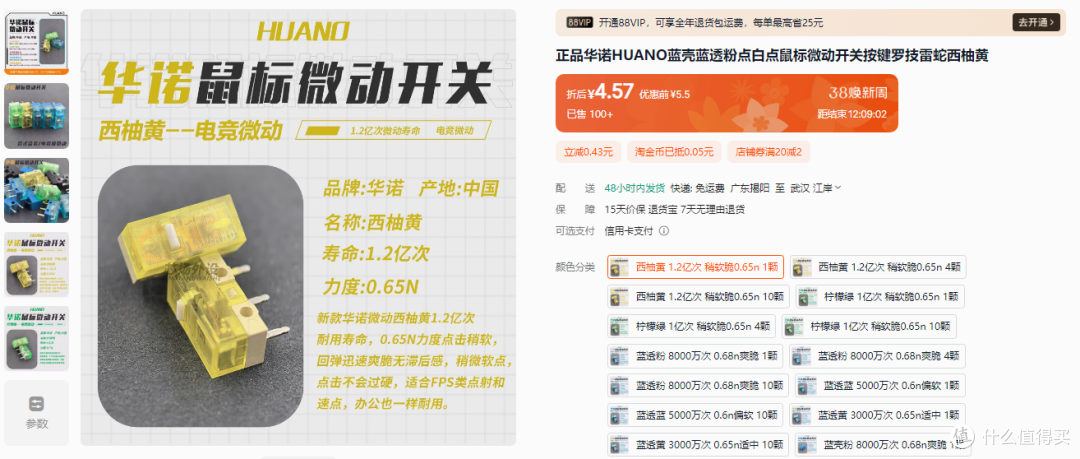Pick 蓝透粉 8000万次 0.68n爽脆 1颗
Viewport: 1080px width, 459px height.
(x=695, y=356)
